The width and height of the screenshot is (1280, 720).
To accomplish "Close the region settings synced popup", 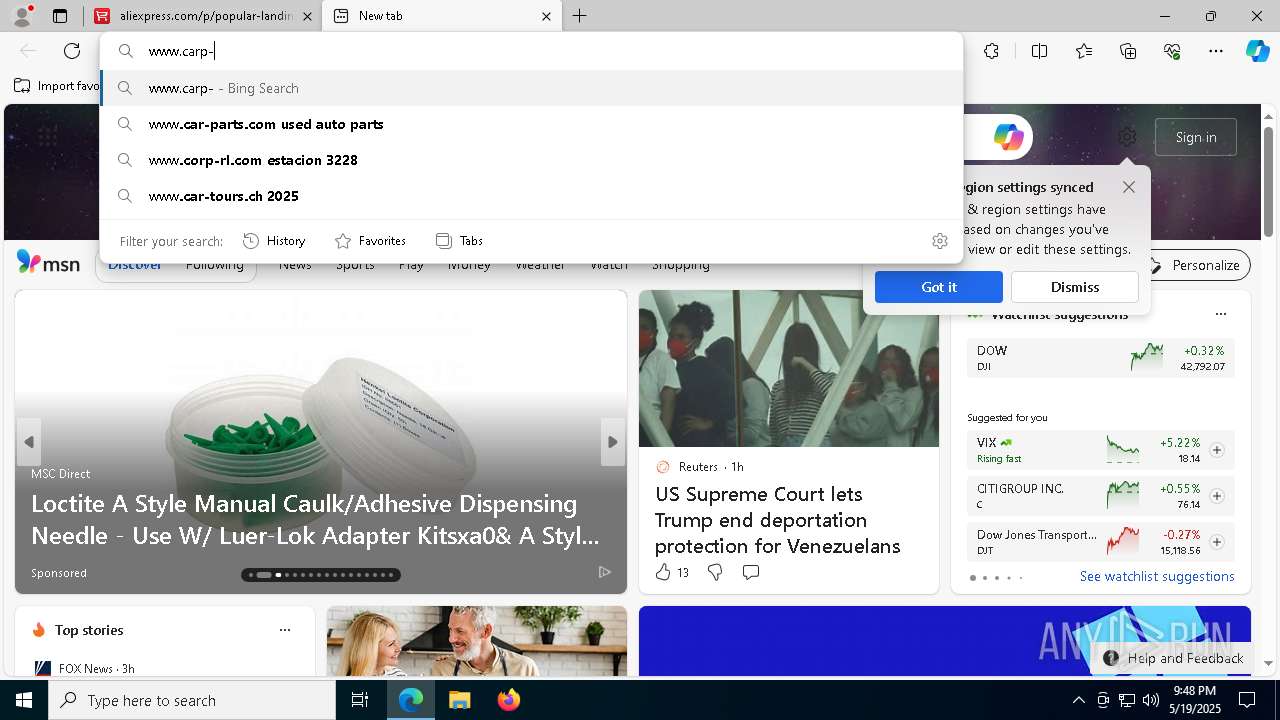I will (1128, 187).
